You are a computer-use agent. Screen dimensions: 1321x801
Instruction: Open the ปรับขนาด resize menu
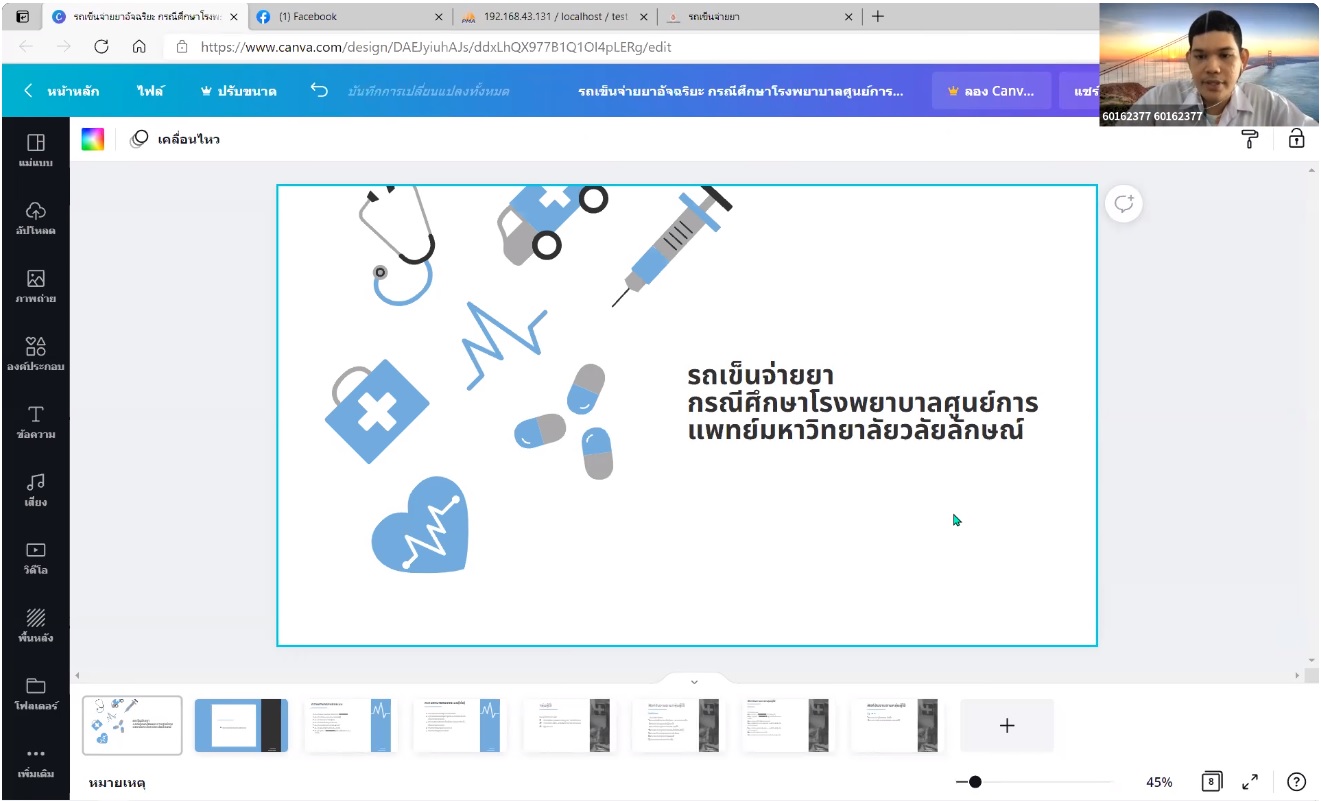[x=238, y=91]
